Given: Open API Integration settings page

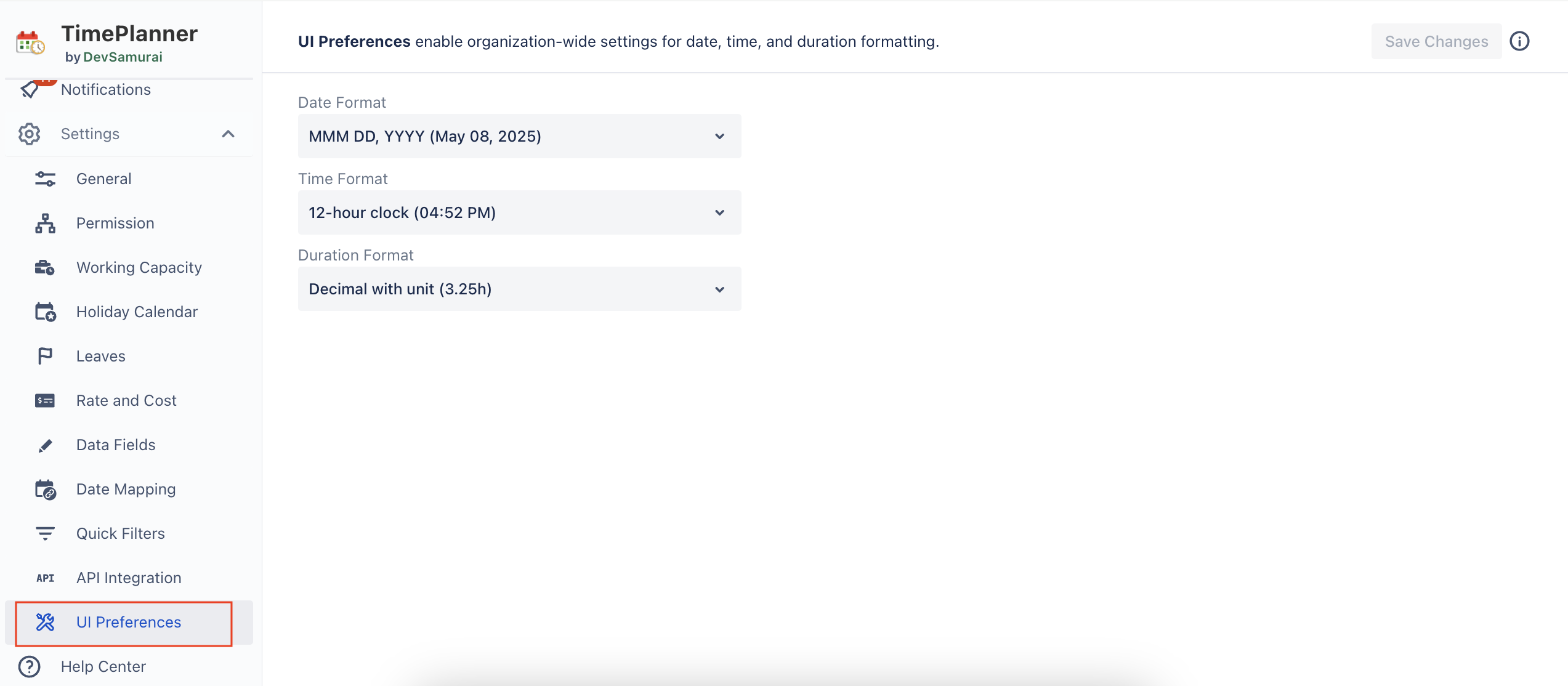Looking at the screenshot, I should pyautogui.click(x=129, y=578).
